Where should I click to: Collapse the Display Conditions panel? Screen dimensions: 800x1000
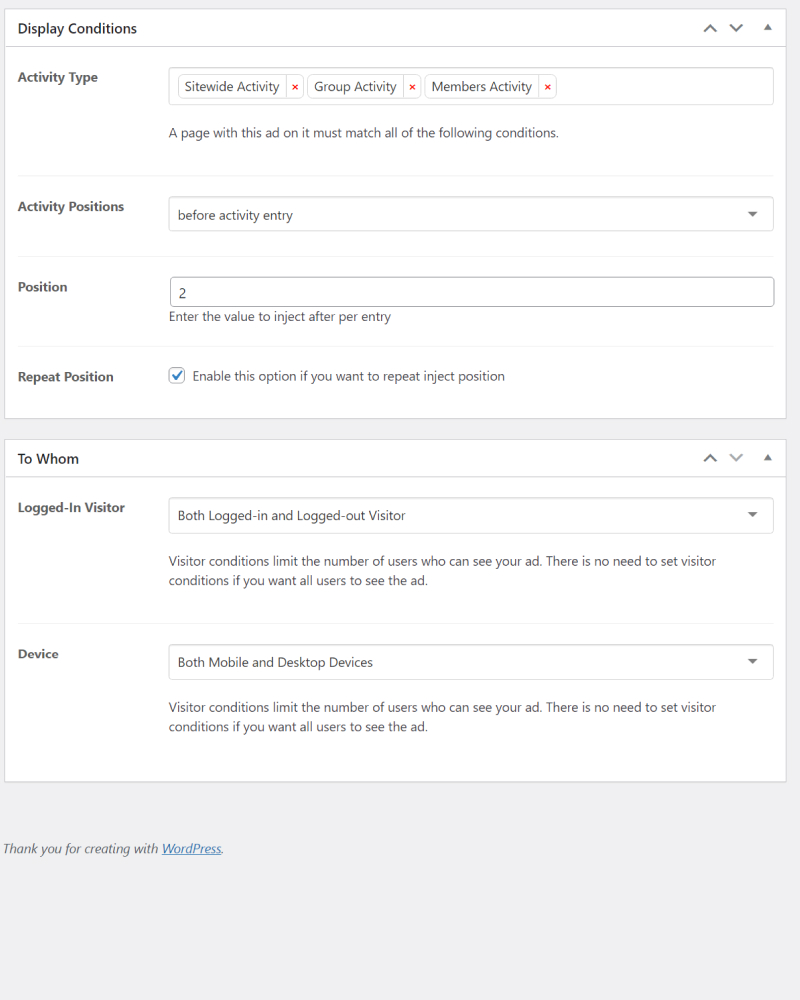tap(767, 27)
